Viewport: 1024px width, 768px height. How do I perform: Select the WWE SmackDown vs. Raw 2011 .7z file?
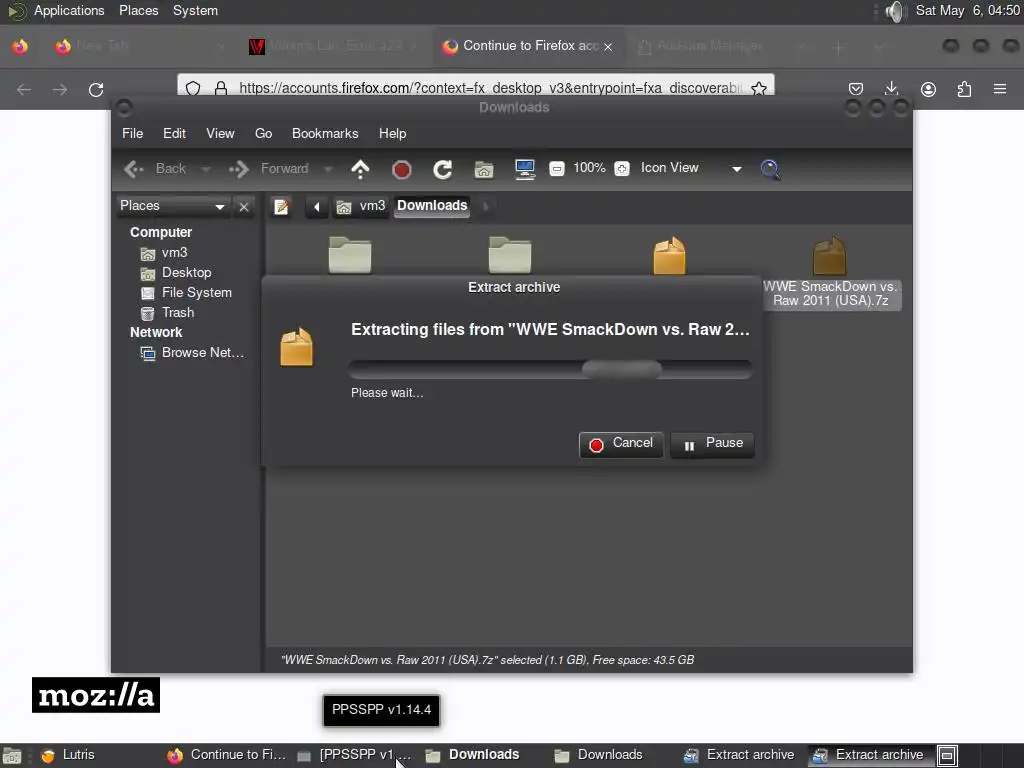point(830,273)
